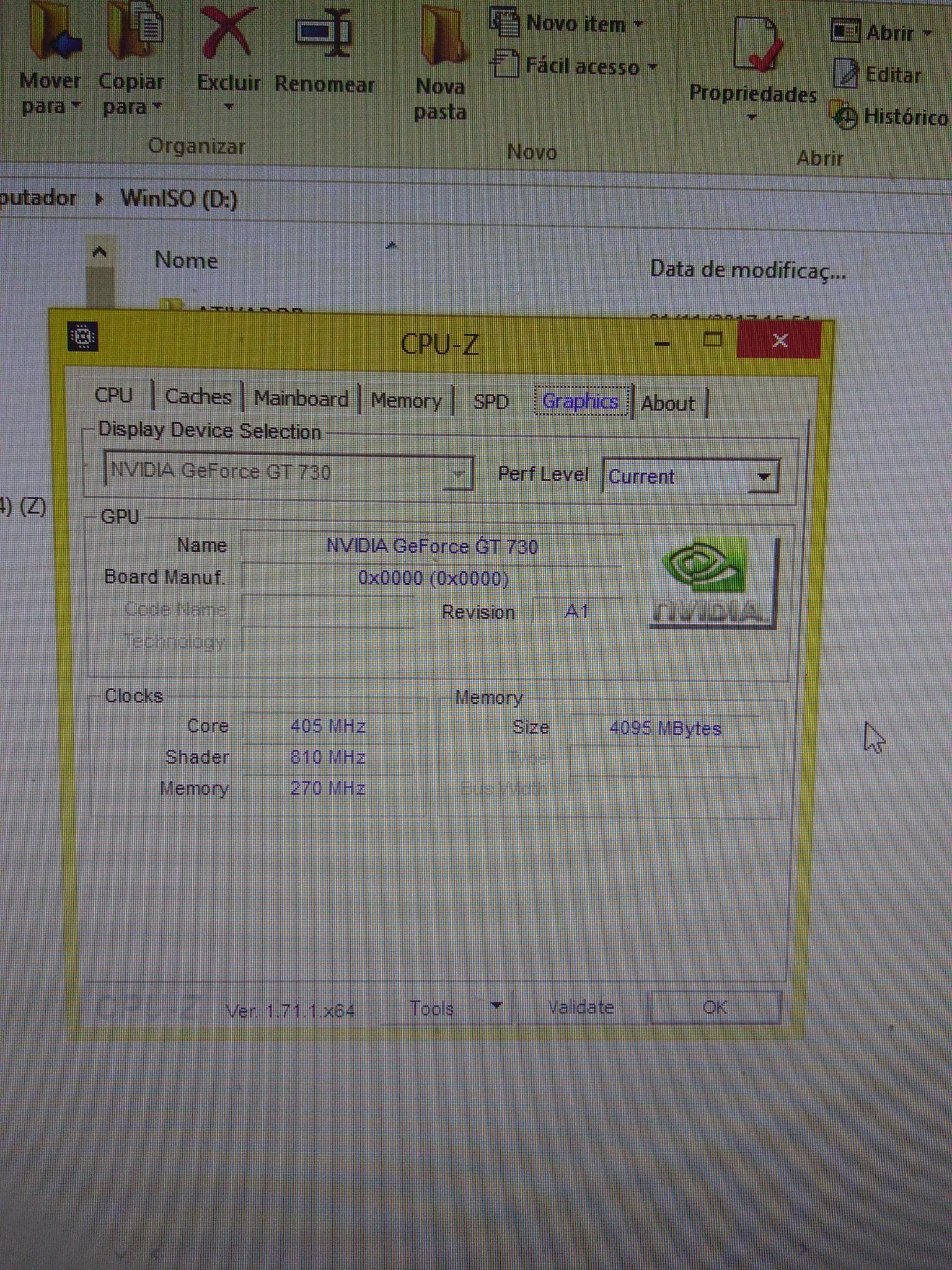
Task: Minimize the CPU-Z window
Action: point(662,342)
